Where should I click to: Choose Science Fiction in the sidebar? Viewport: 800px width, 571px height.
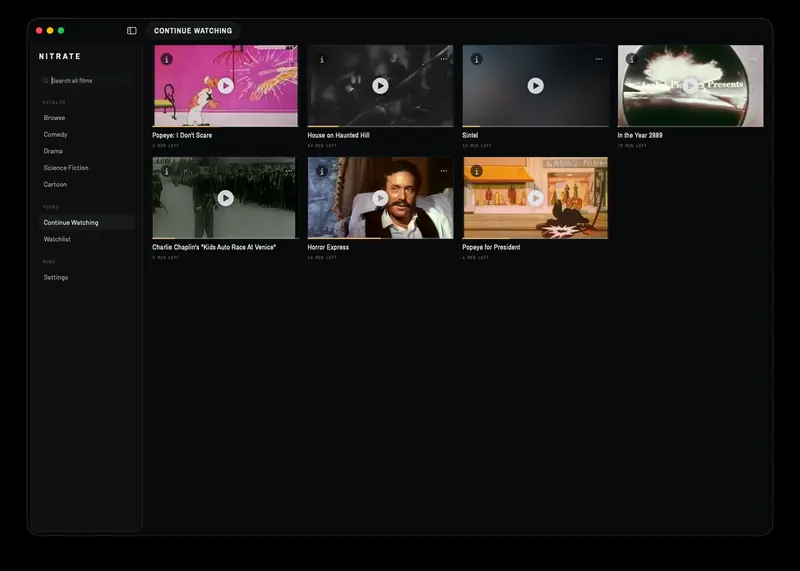[86, 168]
